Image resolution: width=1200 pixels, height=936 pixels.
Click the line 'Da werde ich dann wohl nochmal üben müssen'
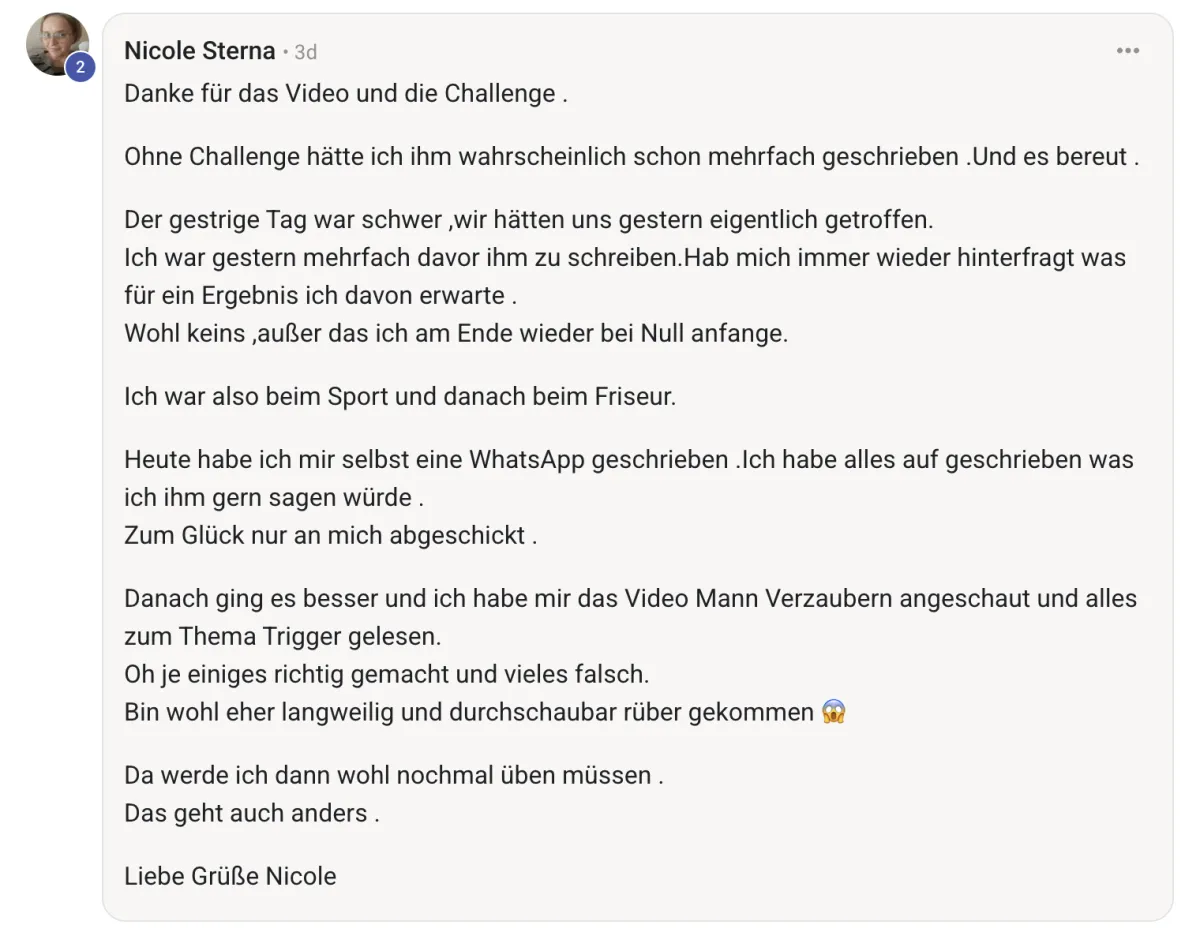point(394,775)
